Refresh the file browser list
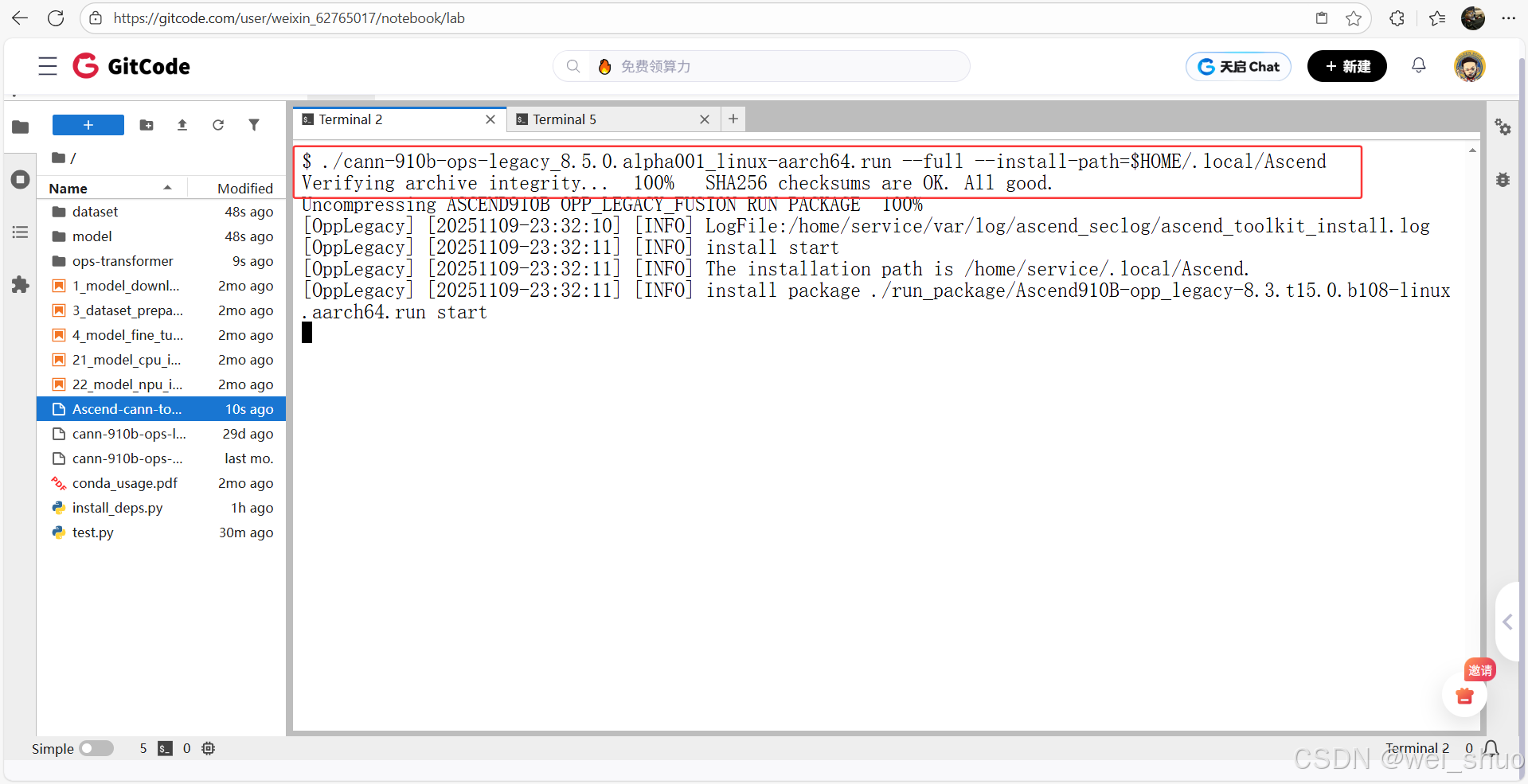Image resolution: width=1528 pixels, height=784 pixels. pyautogui.click(x=218, y=125)
